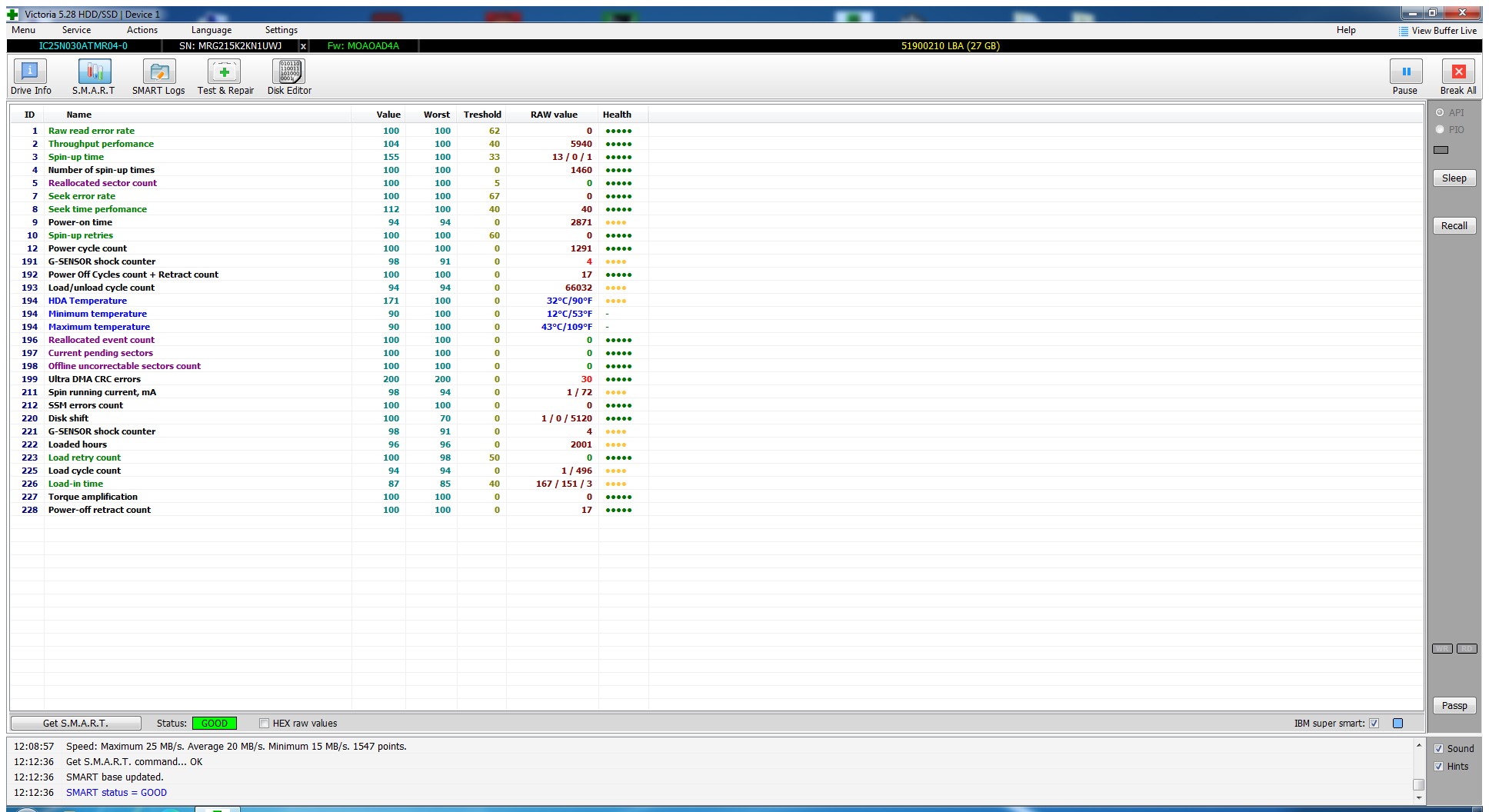Open the Drive Info panel
The height and width of the screenshot is (812, 1489).
(31, 77)
